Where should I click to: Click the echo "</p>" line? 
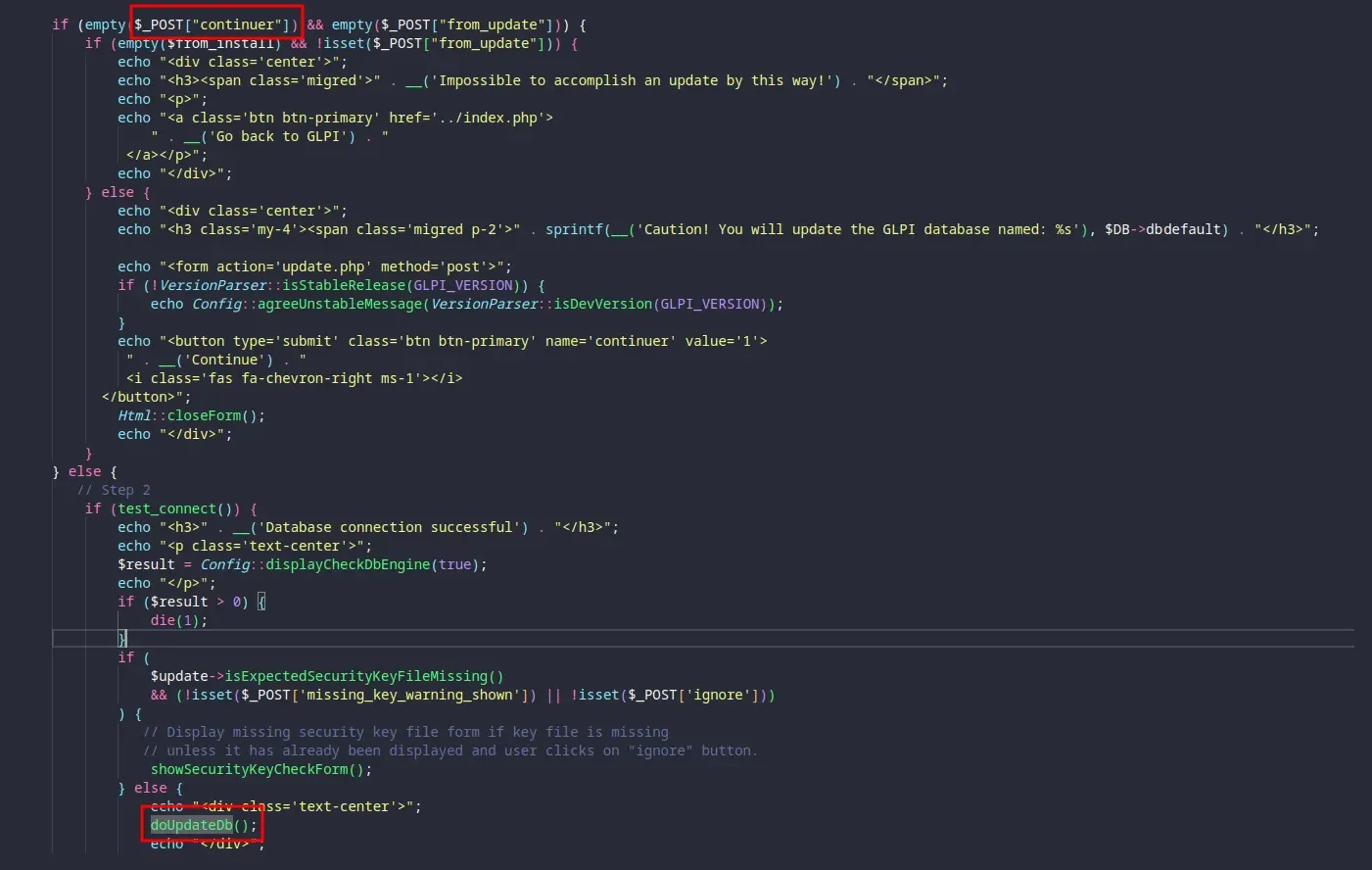coord(166,583)
